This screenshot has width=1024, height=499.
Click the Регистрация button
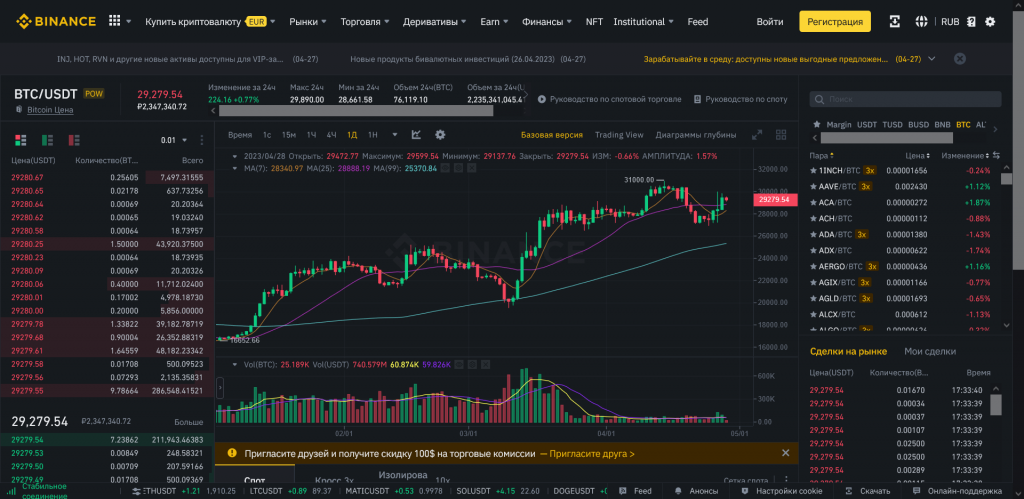click(834, 21)
